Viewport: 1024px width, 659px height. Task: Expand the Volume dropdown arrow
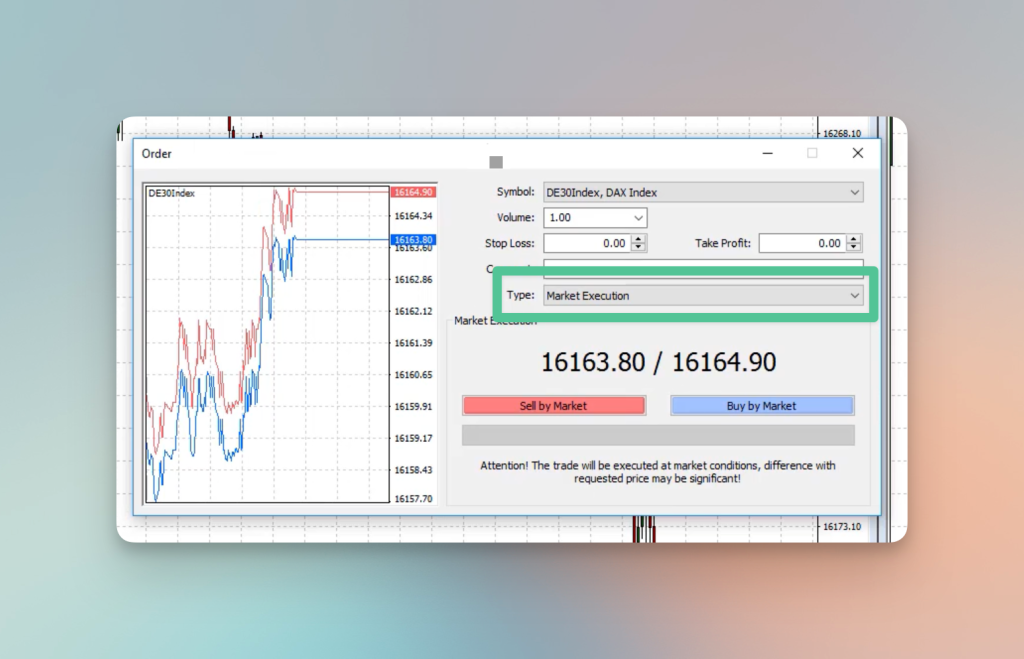coord(638,218)
